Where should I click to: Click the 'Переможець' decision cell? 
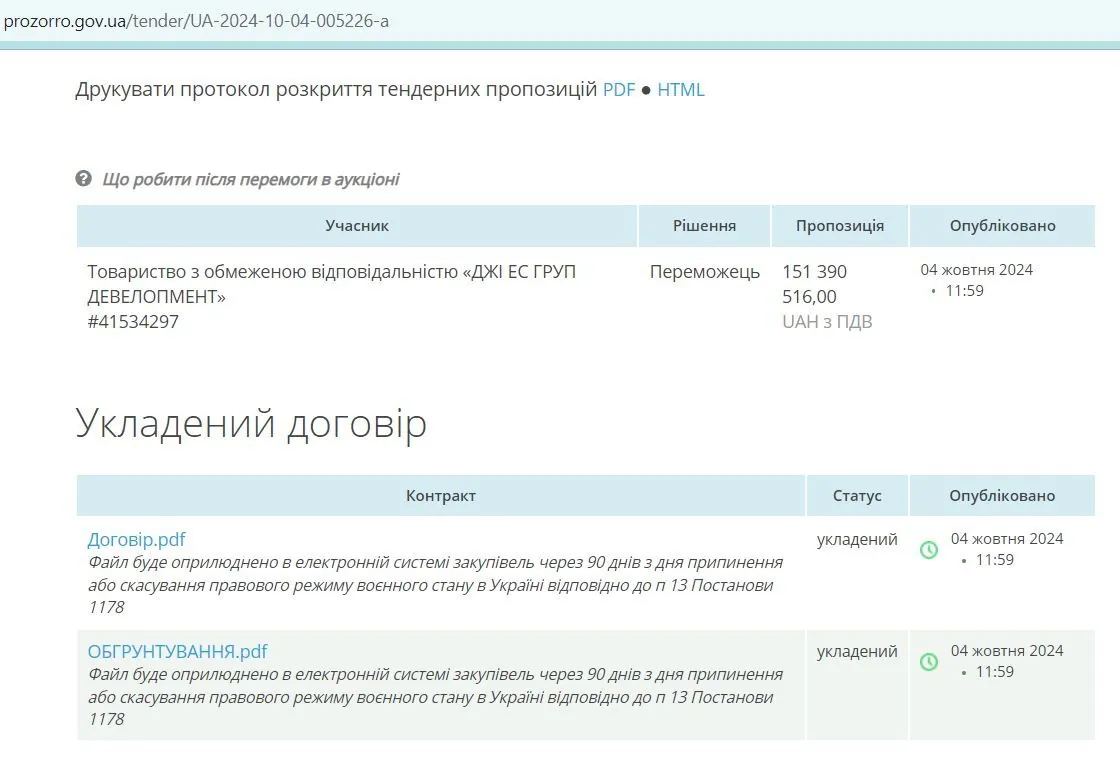(704, 272)
